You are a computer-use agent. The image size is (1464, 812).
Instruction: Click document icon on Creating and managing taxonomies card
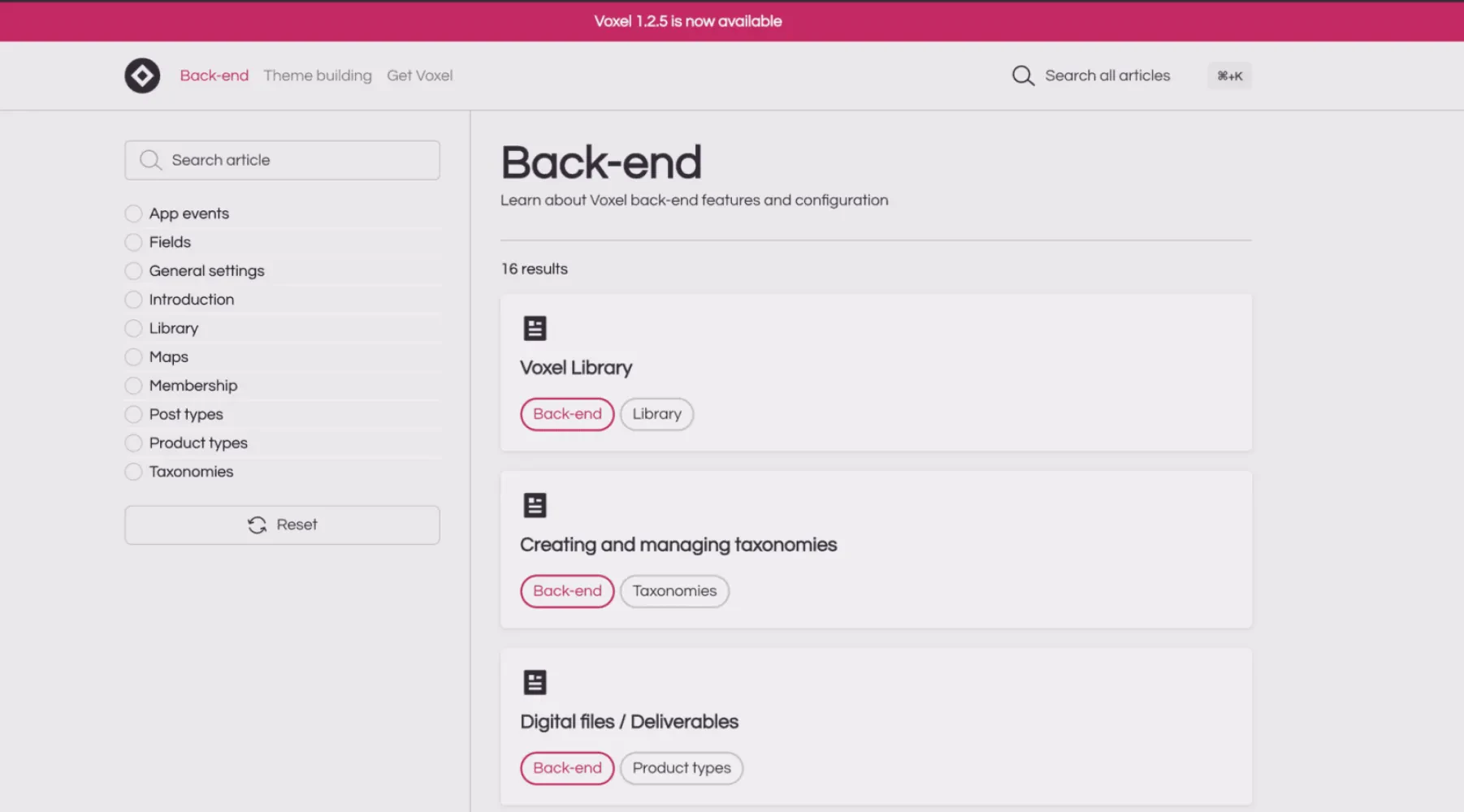(x=535, y=505)
